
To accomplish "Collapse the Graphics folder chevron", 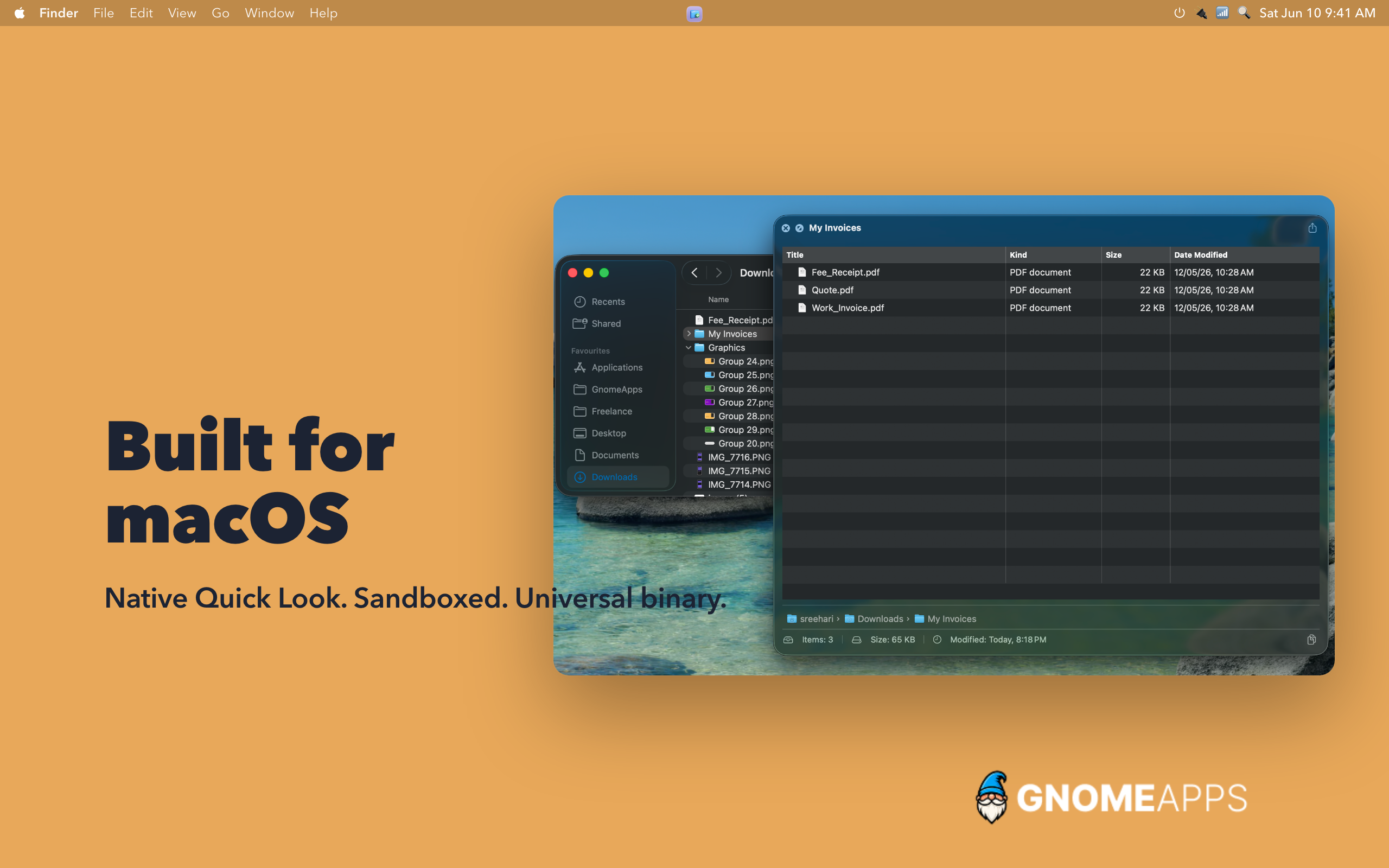I will pyautogui.click(x=689, y=347).
